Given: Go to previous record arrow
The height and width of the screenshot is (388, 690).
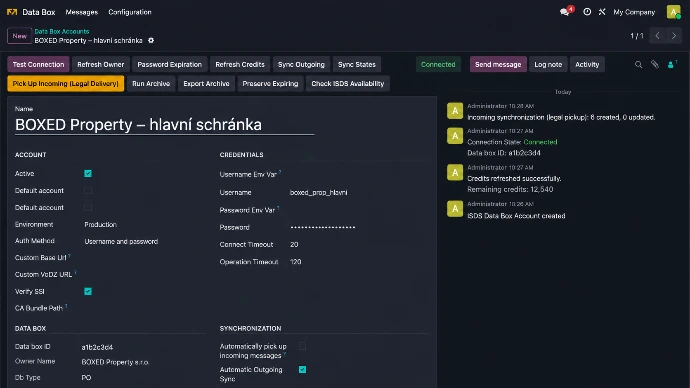Looking at the screenshot, I should (x=657, y=36).
